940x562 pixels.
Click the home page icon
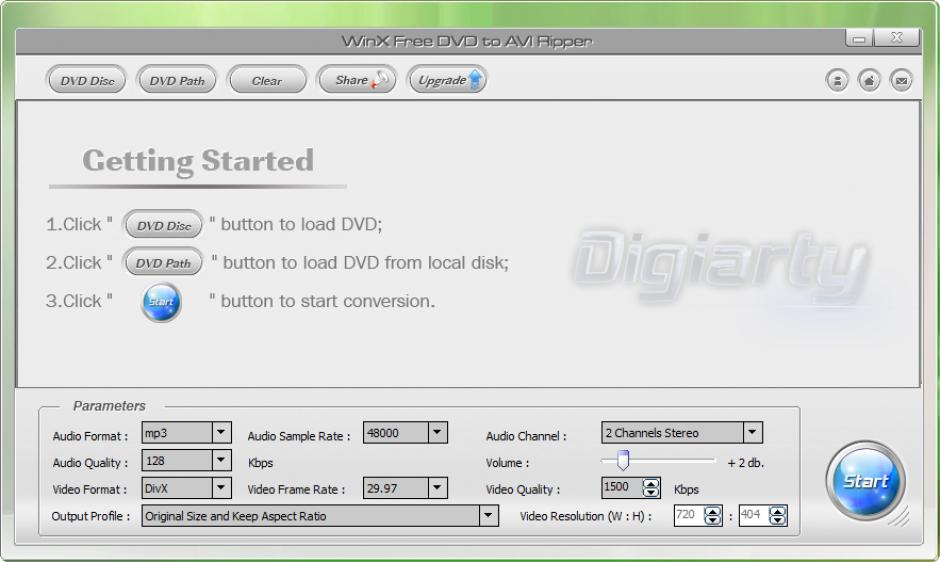point(869,80)
